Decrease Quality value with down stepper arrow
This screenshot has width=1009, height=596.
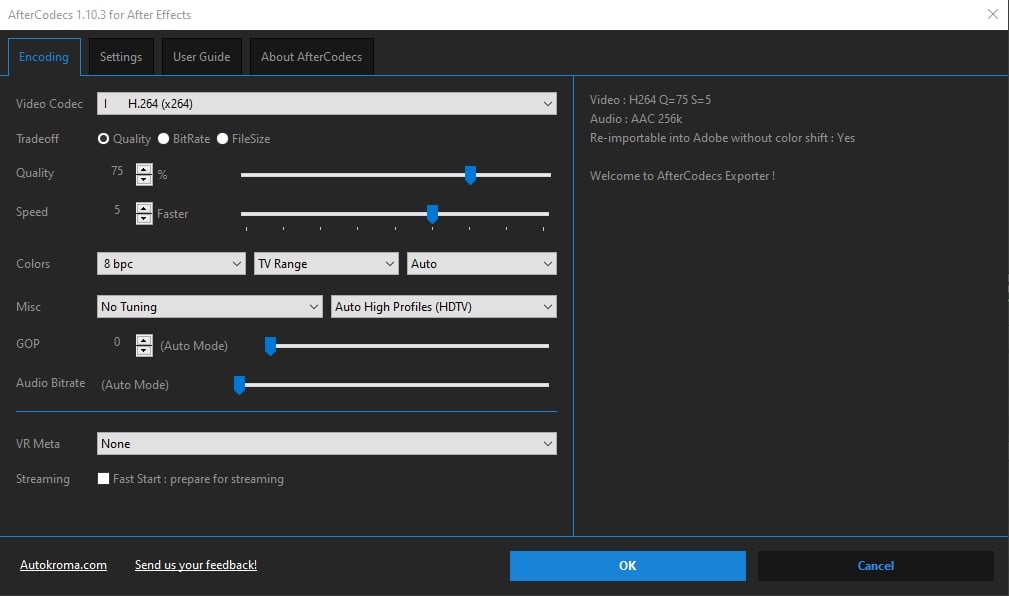tap(144, 179)
